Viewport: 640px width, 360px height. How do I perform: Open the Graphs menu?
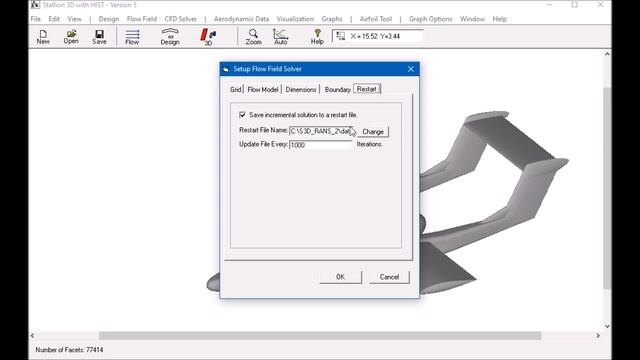tap(332, 19)
